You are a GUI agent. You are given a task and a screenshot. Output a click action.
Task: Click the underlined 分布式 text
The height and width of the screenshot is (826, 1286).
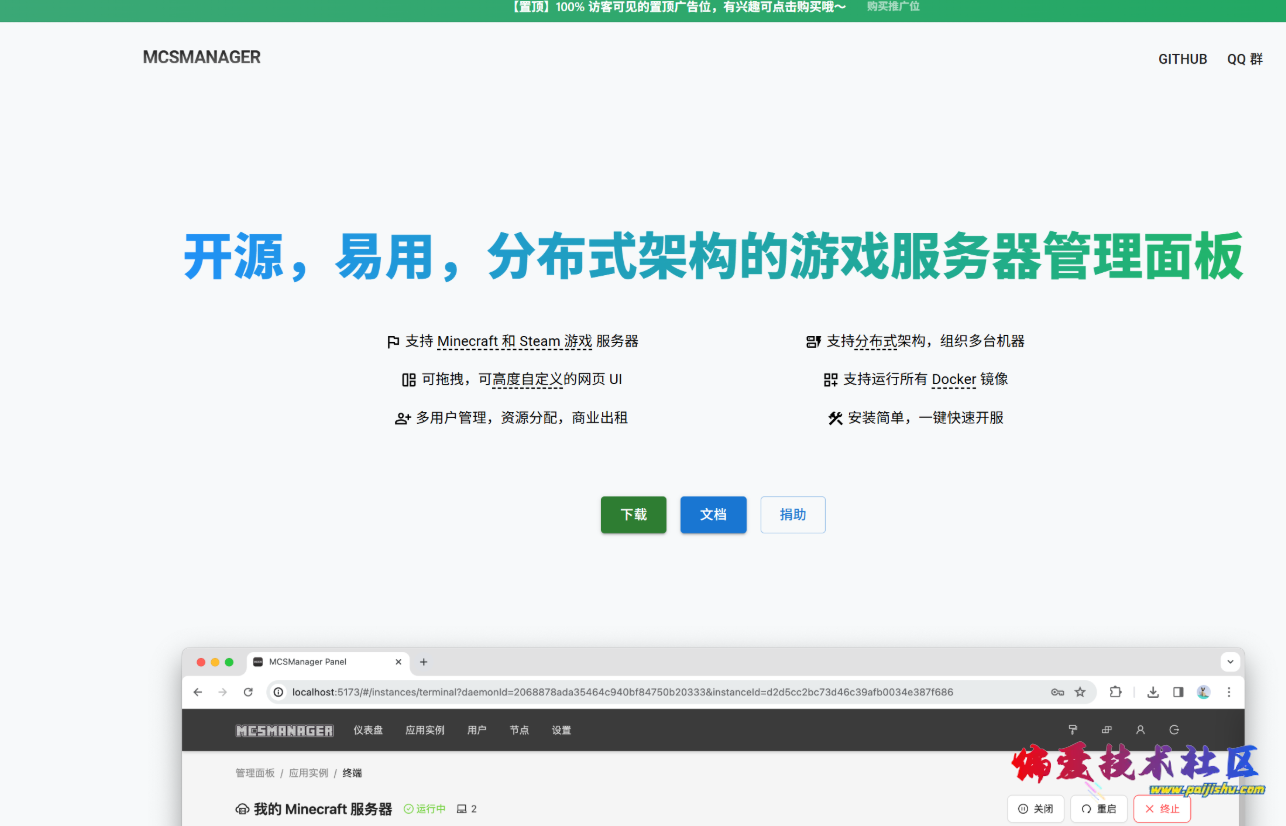pos(876,341)
